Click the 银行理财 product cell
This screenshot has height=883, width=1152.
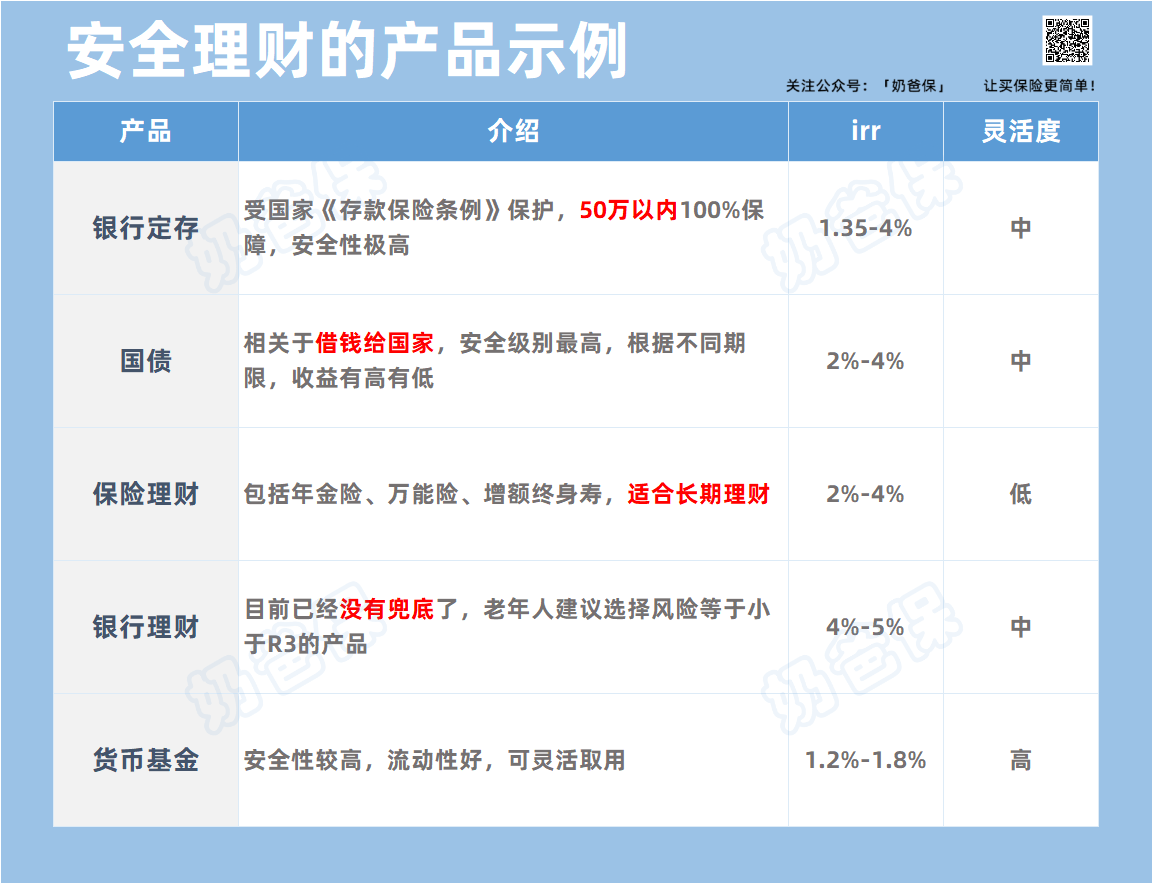[x=146, y=627]
